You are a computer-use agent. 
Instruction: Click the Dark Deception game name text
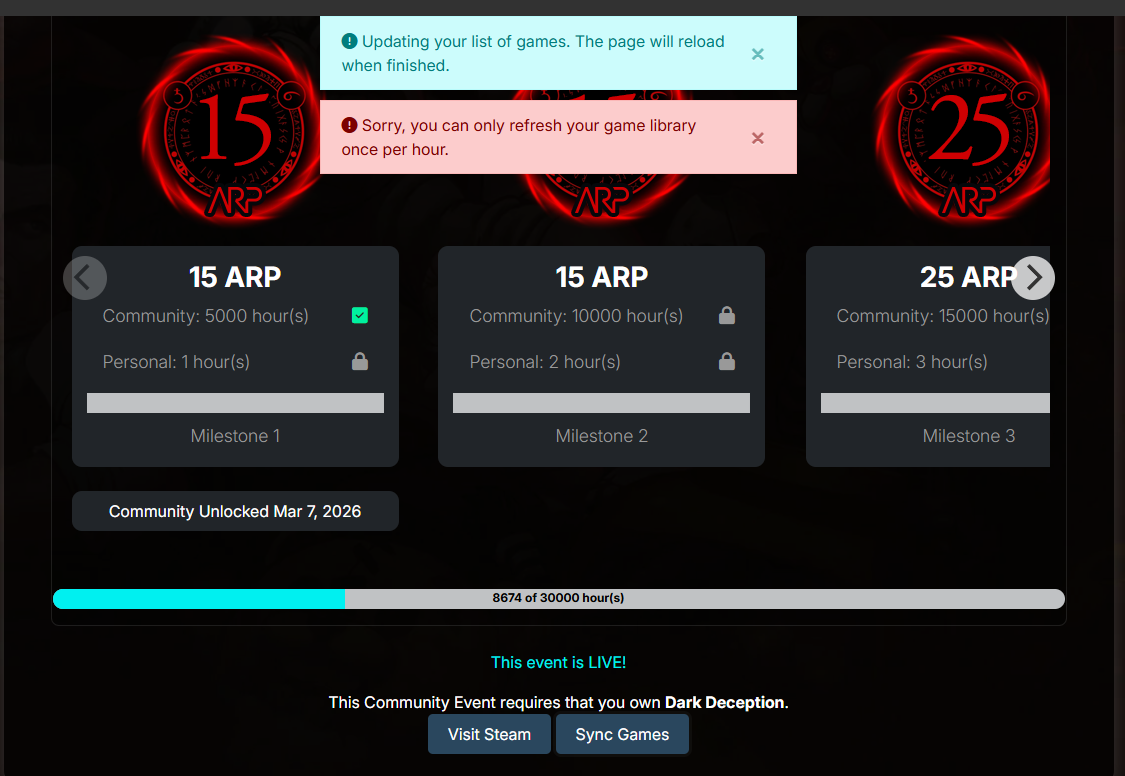[724, 702]
